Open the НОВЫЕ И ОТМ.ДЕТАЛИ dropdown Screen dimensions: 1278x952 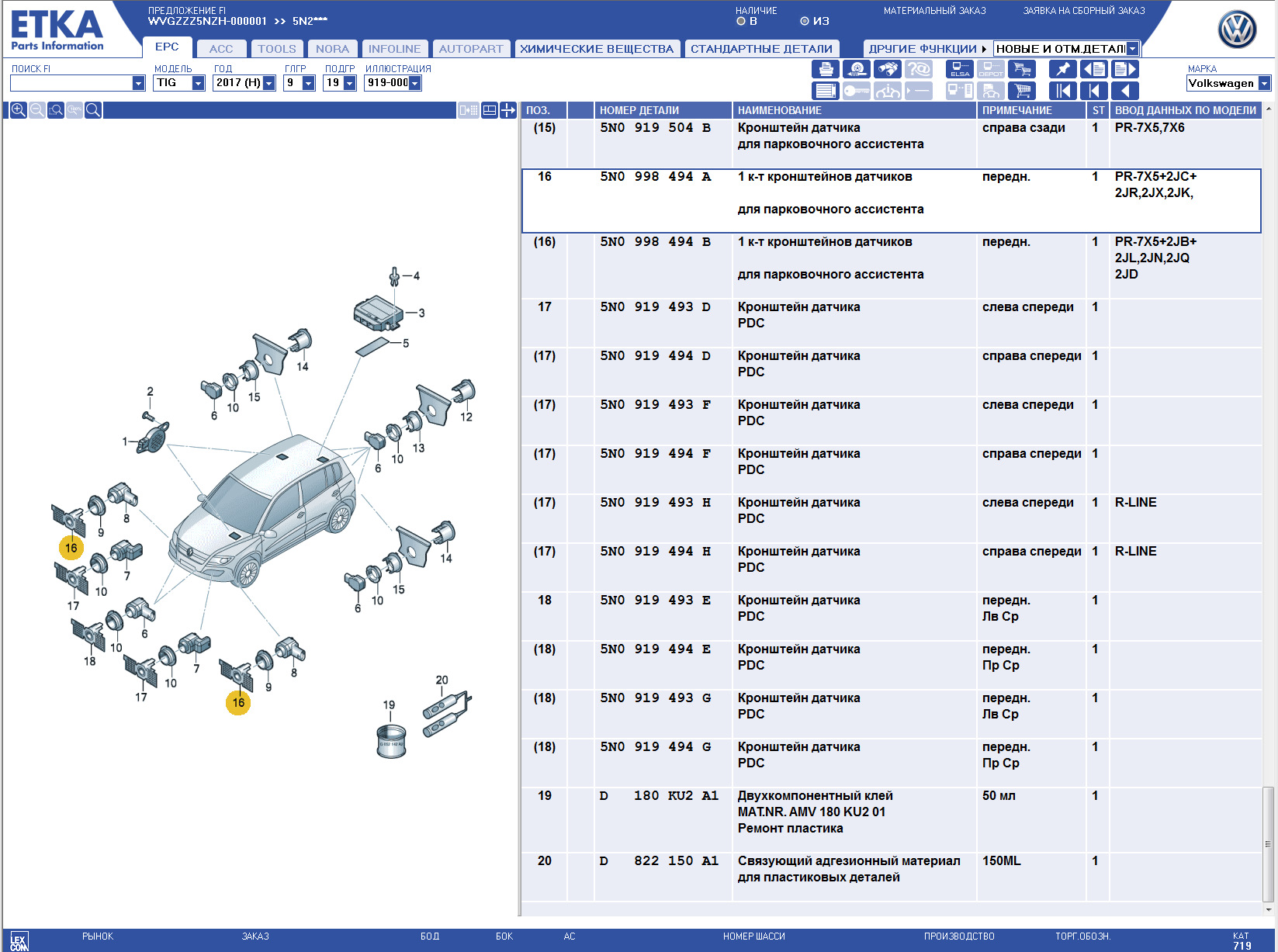pos(1133,49)
